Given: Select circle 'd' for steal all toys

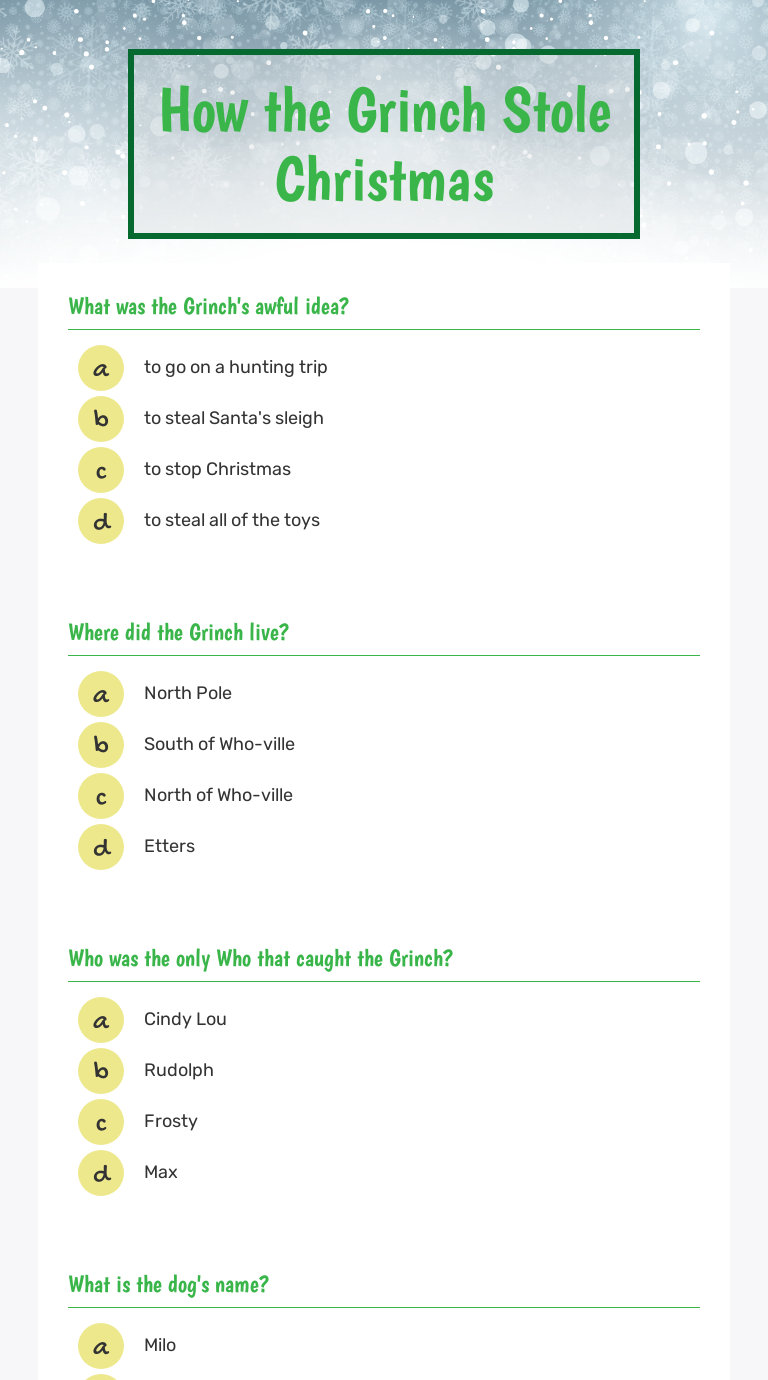Looking at the screenshot, I should click(101, 521).
